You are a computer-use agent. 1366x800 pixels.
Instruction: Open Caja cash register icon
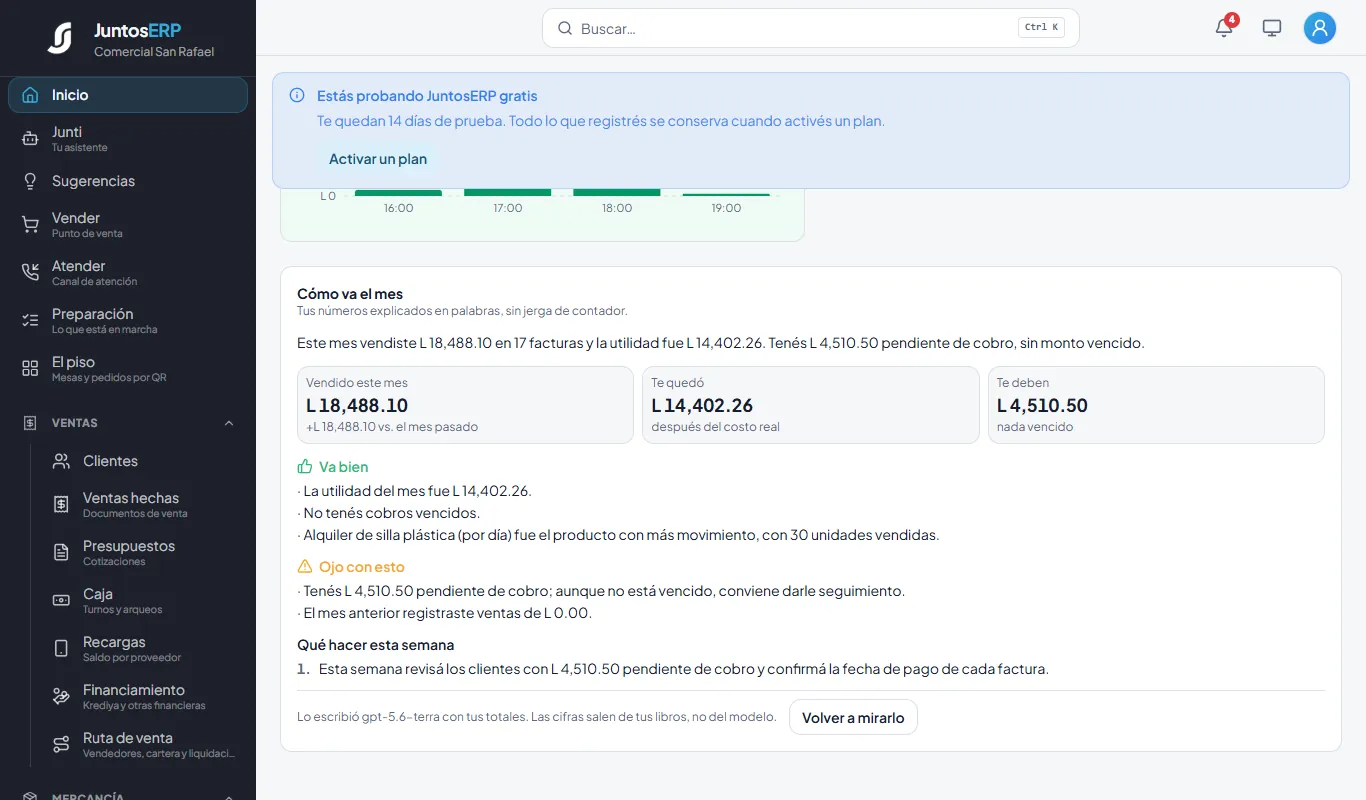click(x=61, y=601)
